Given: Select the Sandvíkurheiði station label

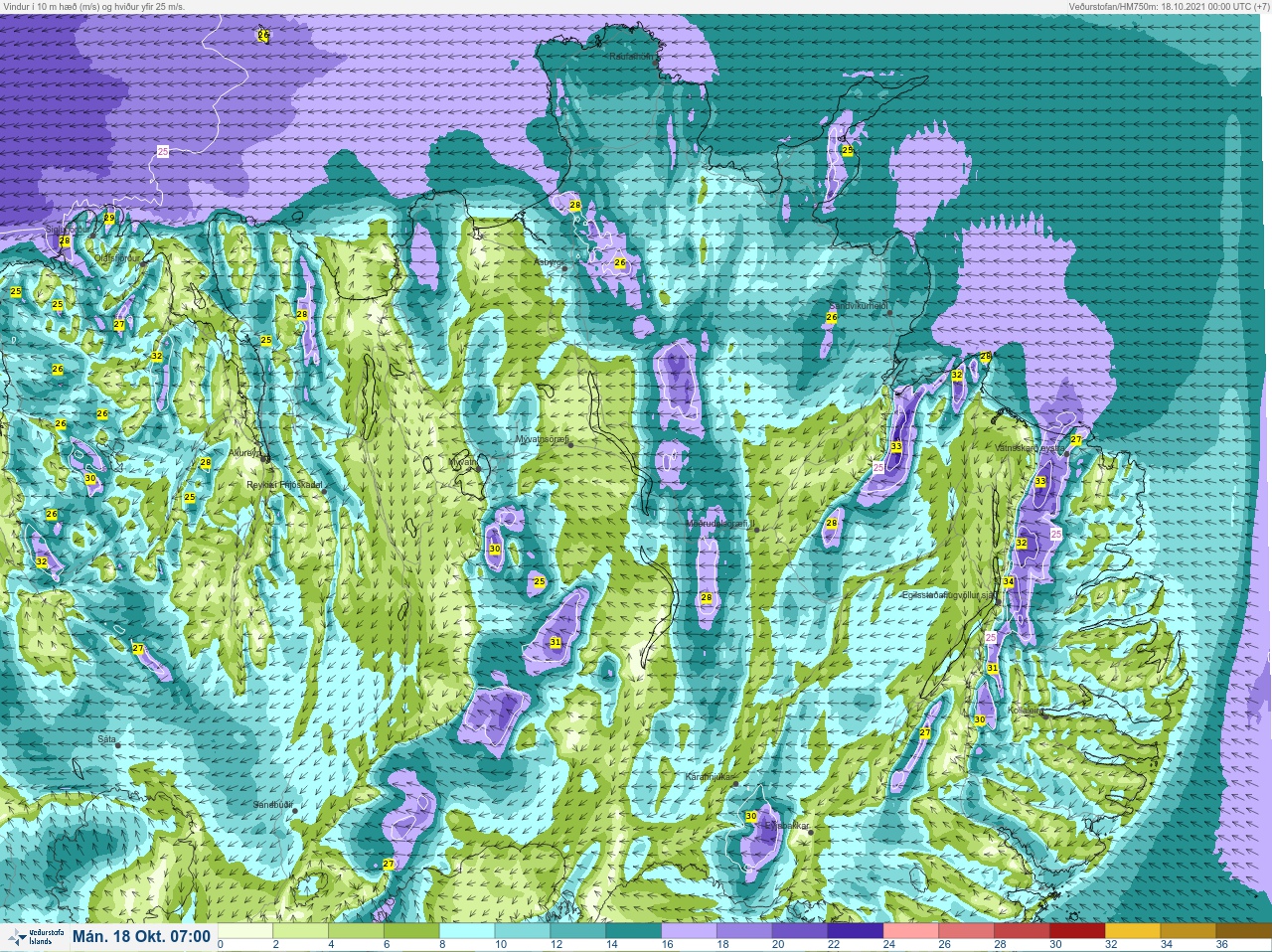Looking at the screenshot, I should [858, 306].
